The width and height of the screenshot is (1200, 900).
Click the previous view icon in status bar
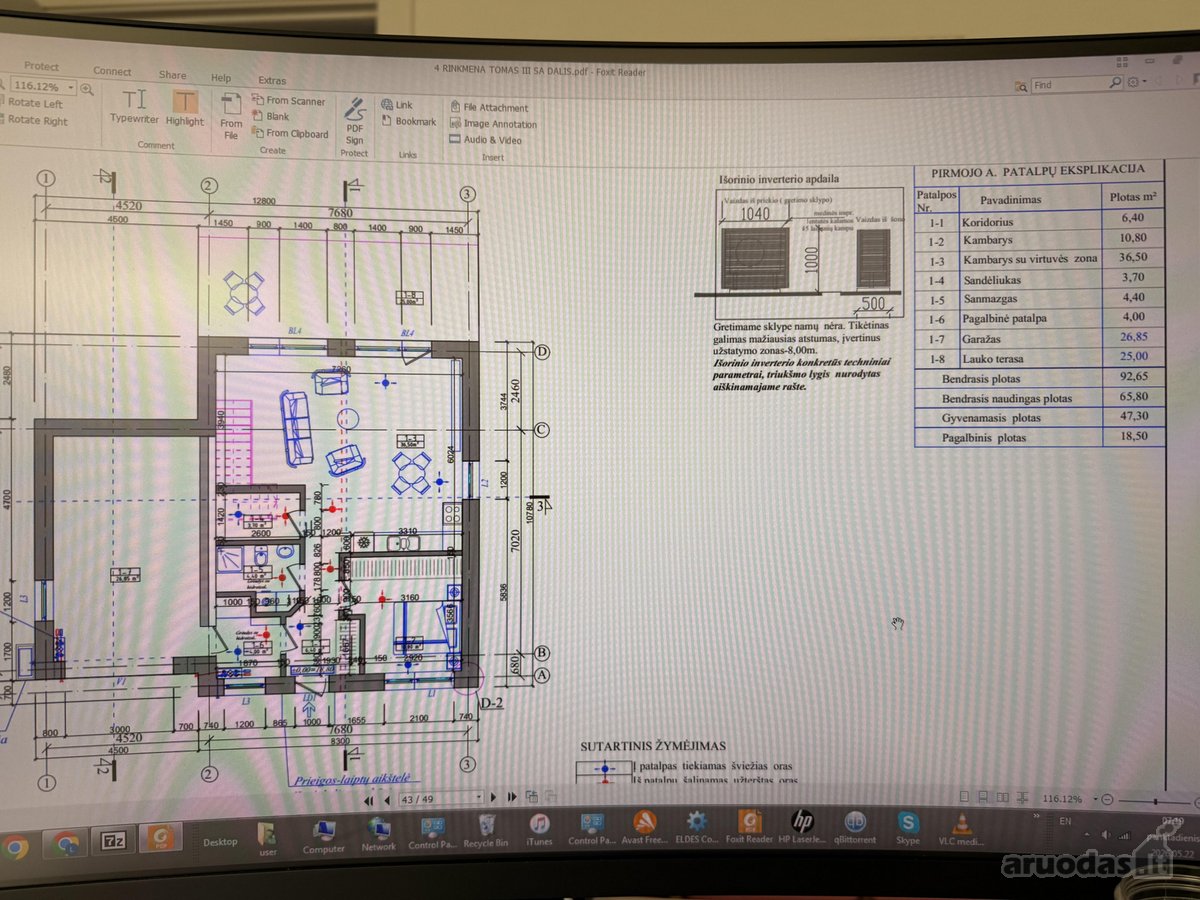[531, 797]
